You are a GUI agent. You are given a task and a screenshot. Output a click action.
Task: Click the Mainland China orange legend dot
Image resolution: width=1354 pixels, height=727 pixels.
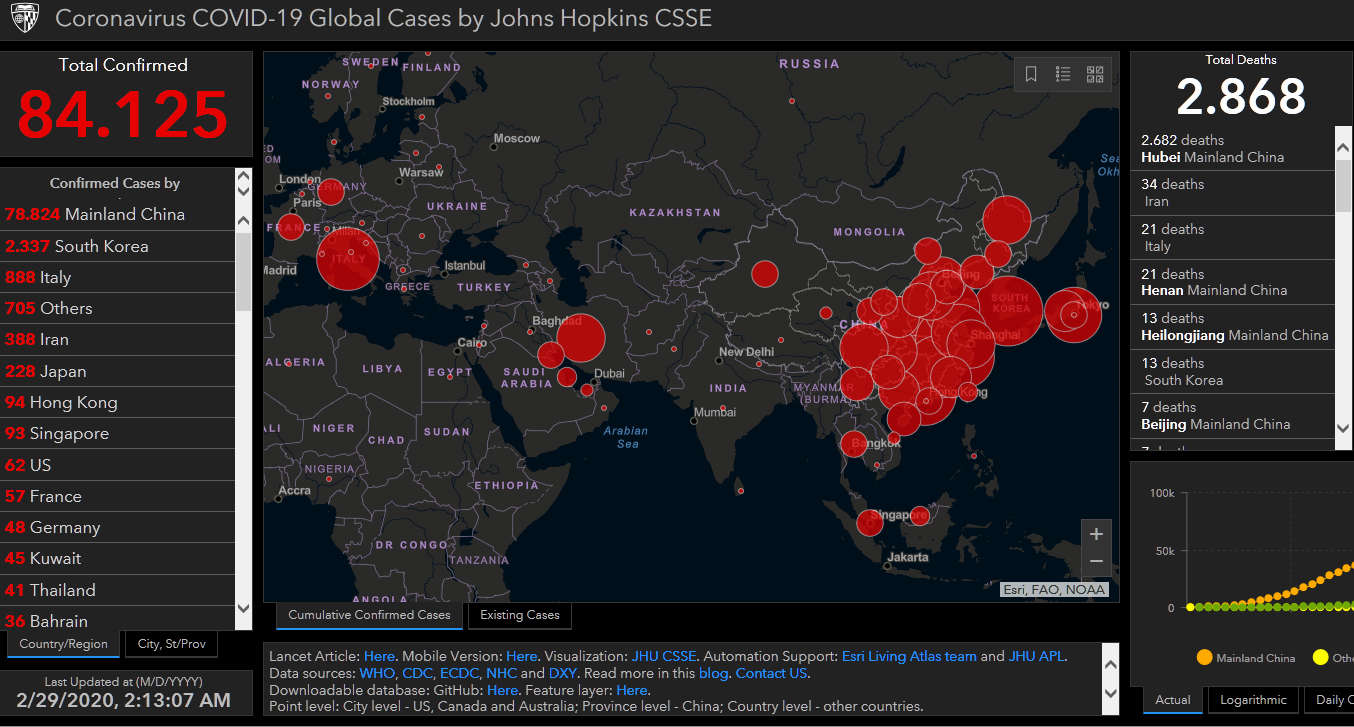pos(1204,657)
